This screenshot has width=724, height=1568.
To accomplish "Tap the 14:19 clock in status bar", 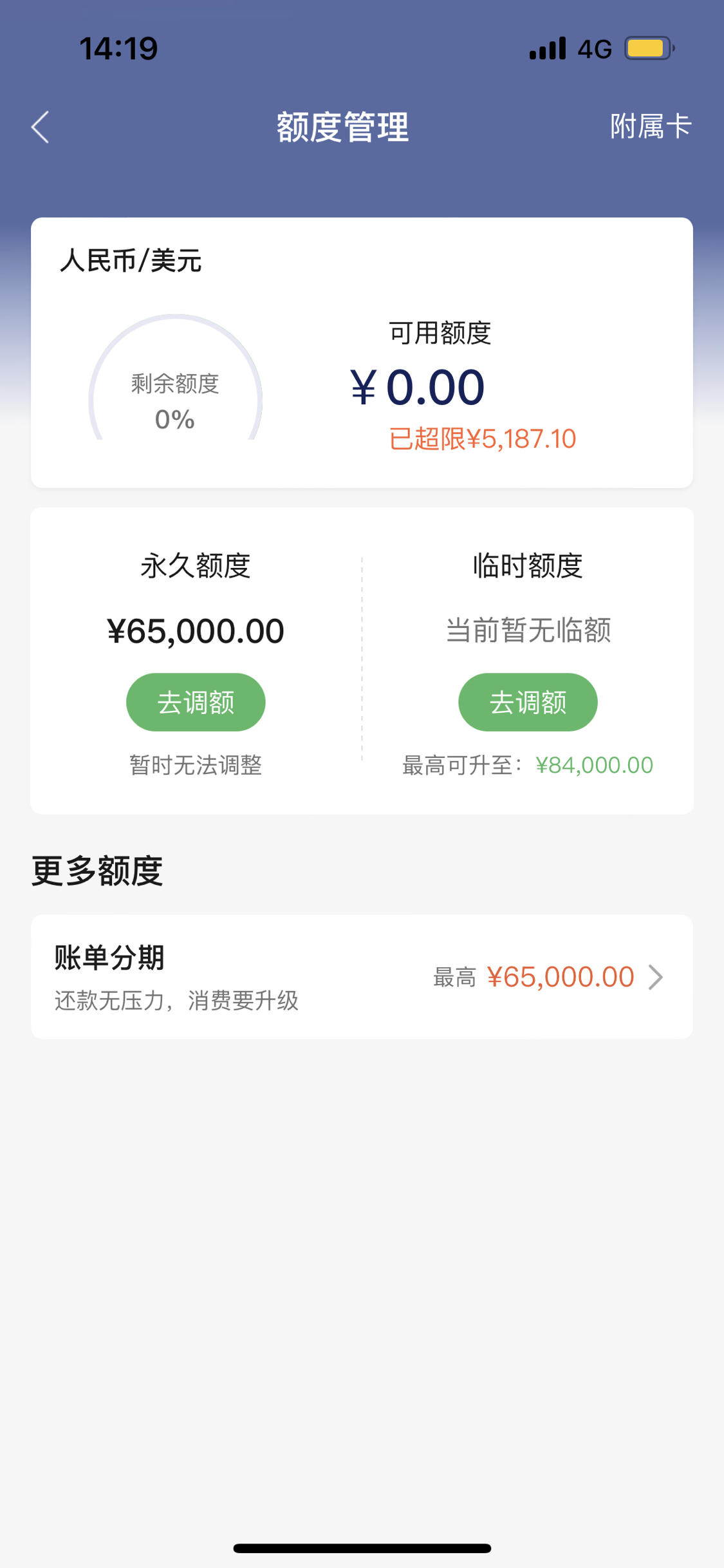I will click(118, 49).
